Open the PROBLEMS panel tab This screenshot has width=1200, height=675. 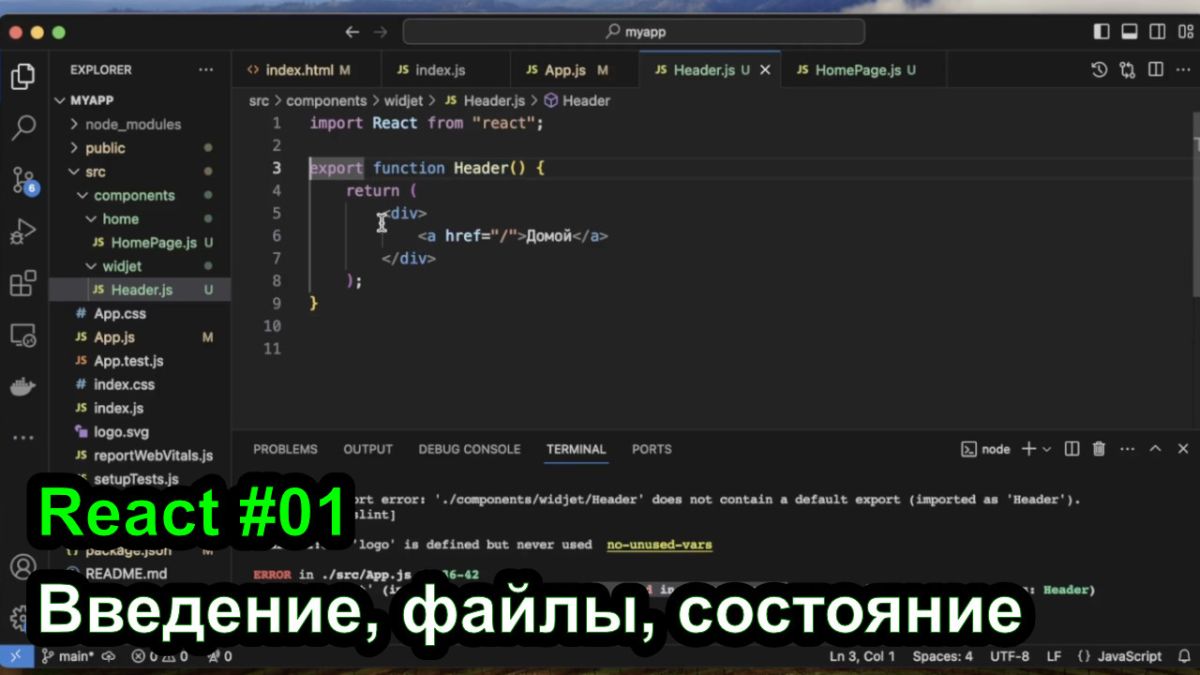click(285, 449)
